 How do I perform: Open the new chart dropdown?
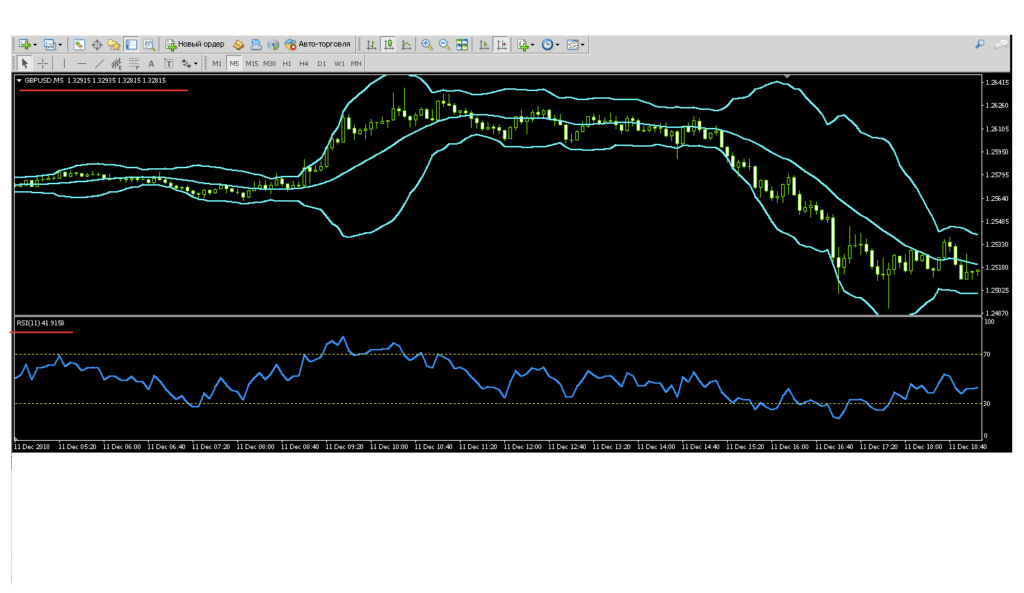click(36, 44)
